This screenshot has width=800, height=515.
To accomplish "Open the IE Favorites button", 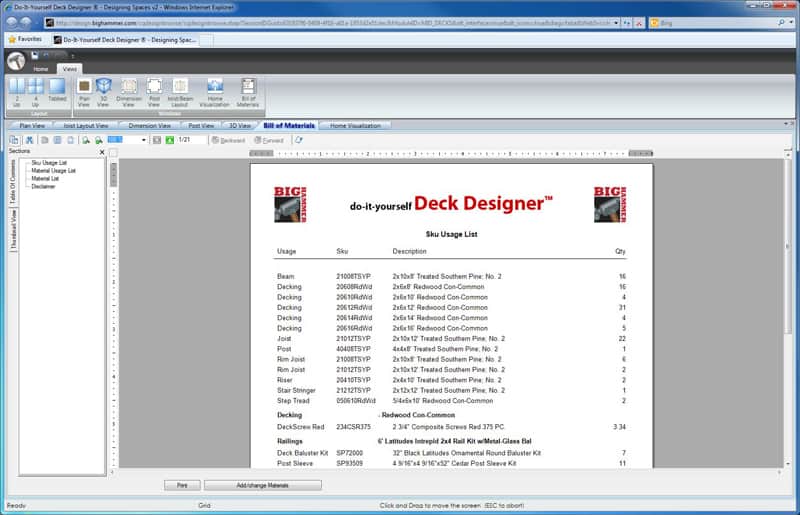I will [x=25, y=39].
